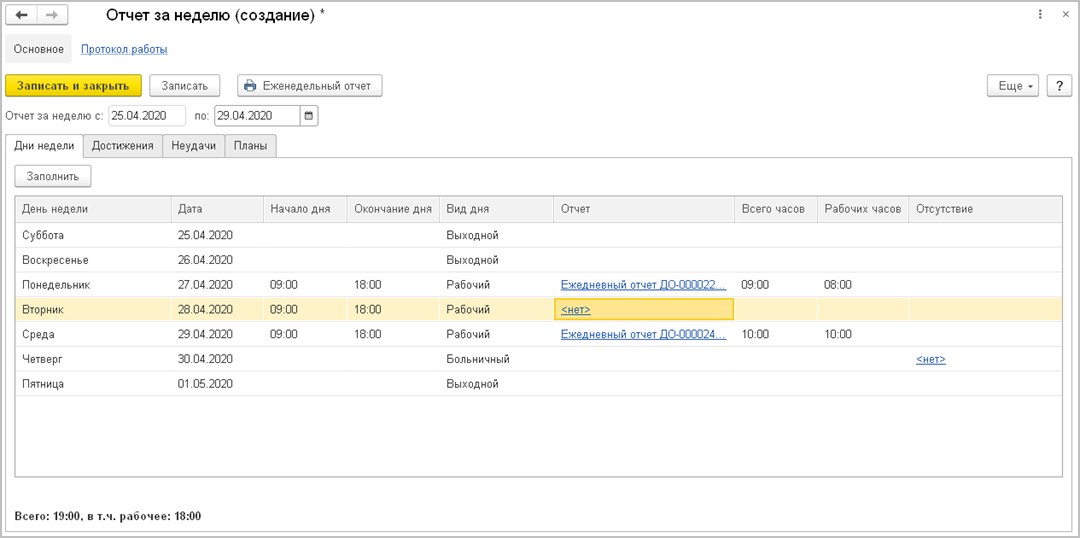Viewport: 1080px width, 538px height.
Task: Select the Планы tab
Action: (250, 146)
